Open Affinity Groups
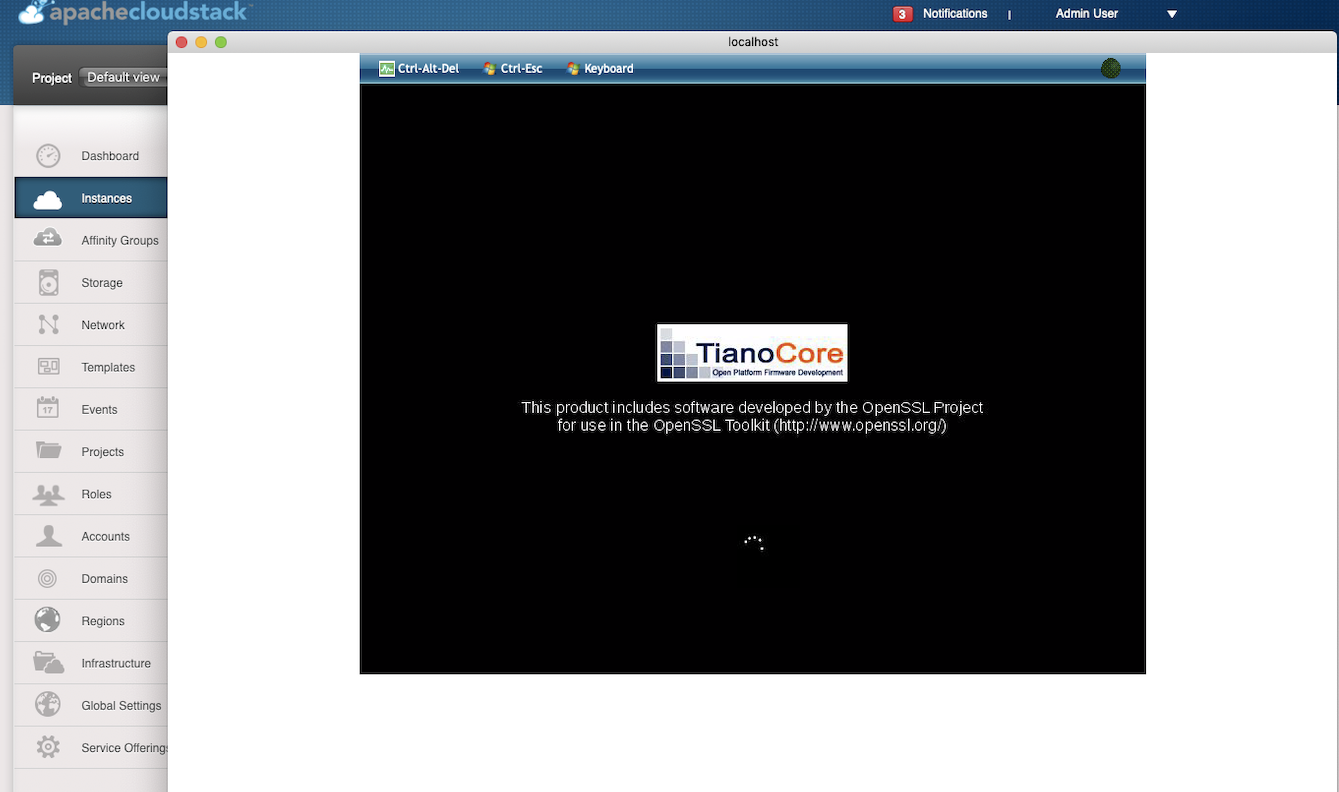Screen dimensions: 1339x792 pos(91,240)
